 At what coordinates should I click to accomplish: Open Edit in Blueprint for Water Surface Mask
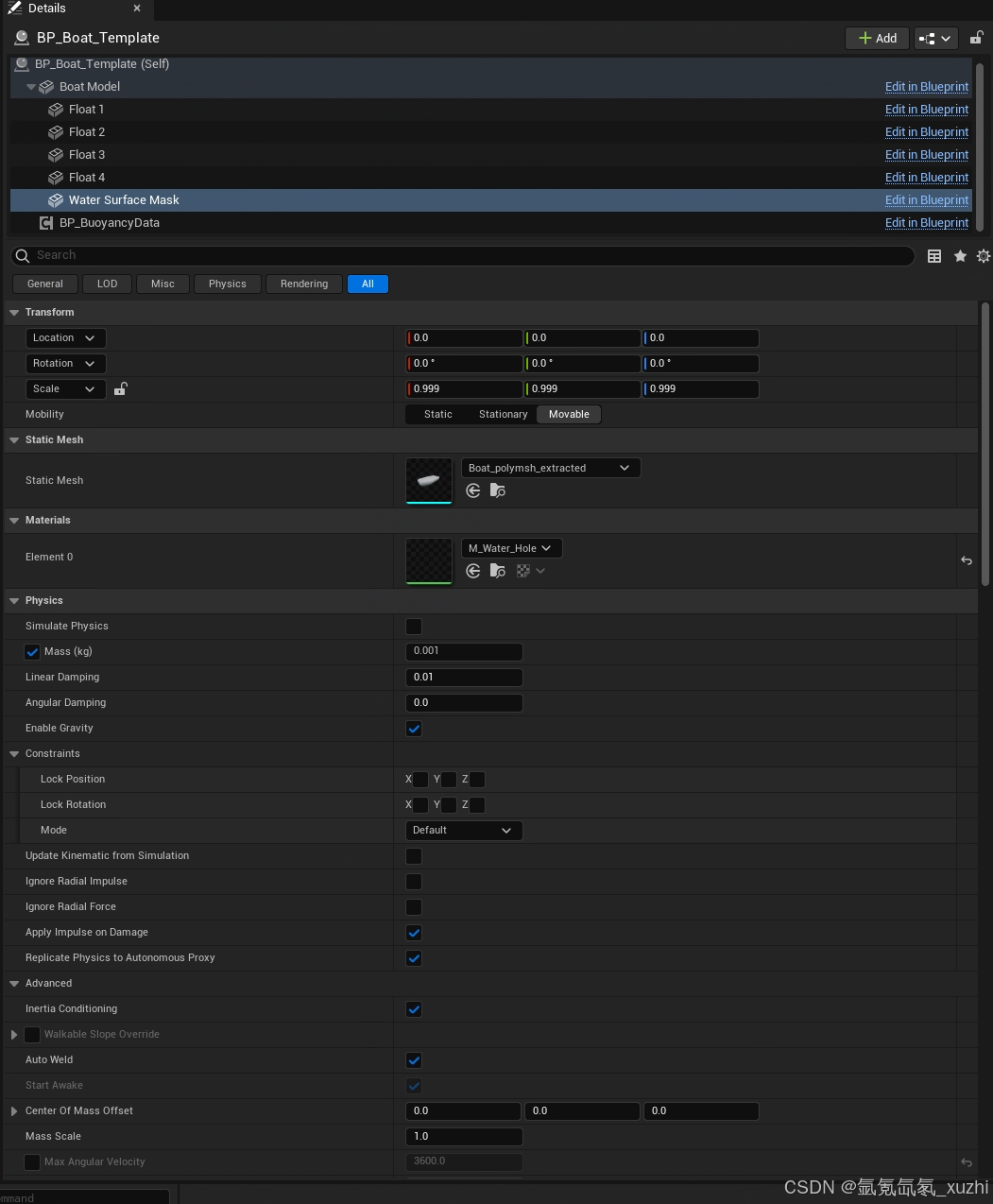tap(927, 200)
